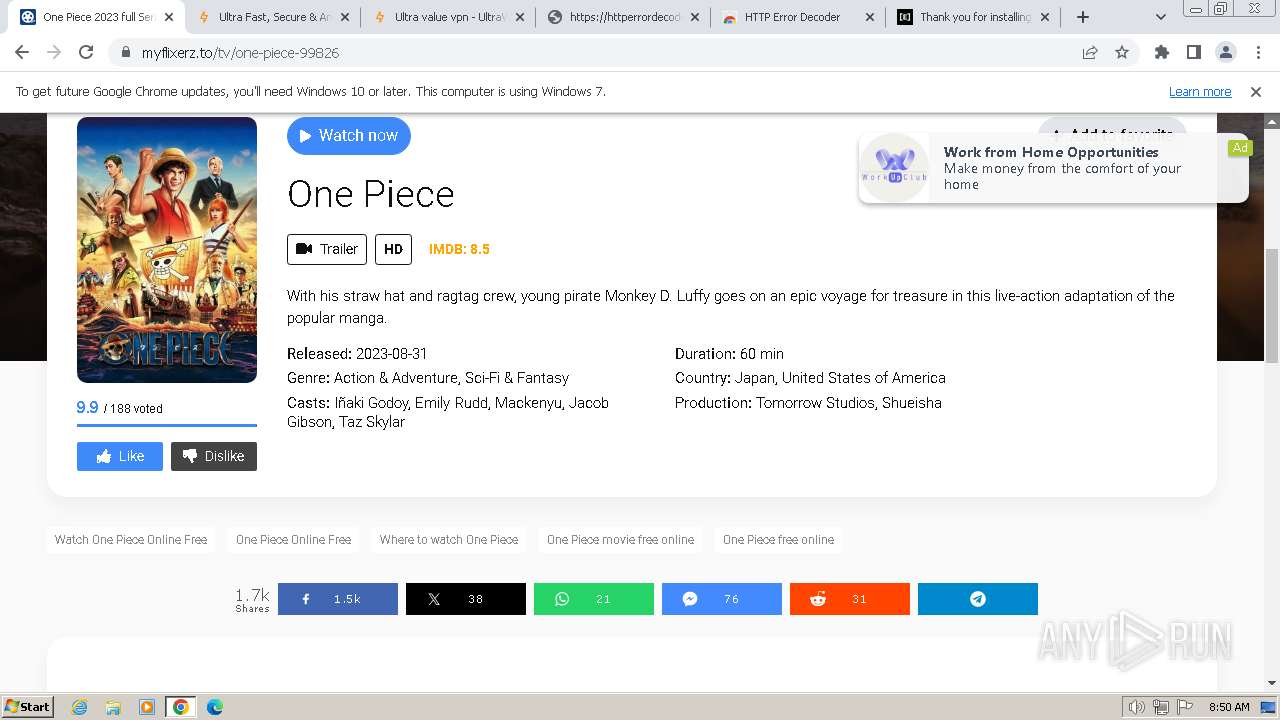The height and width of the screenshot is (720, 1280).
Task: Open the Chrome profile avatar
Action: pyautogui.click(x=1225, y=52)
